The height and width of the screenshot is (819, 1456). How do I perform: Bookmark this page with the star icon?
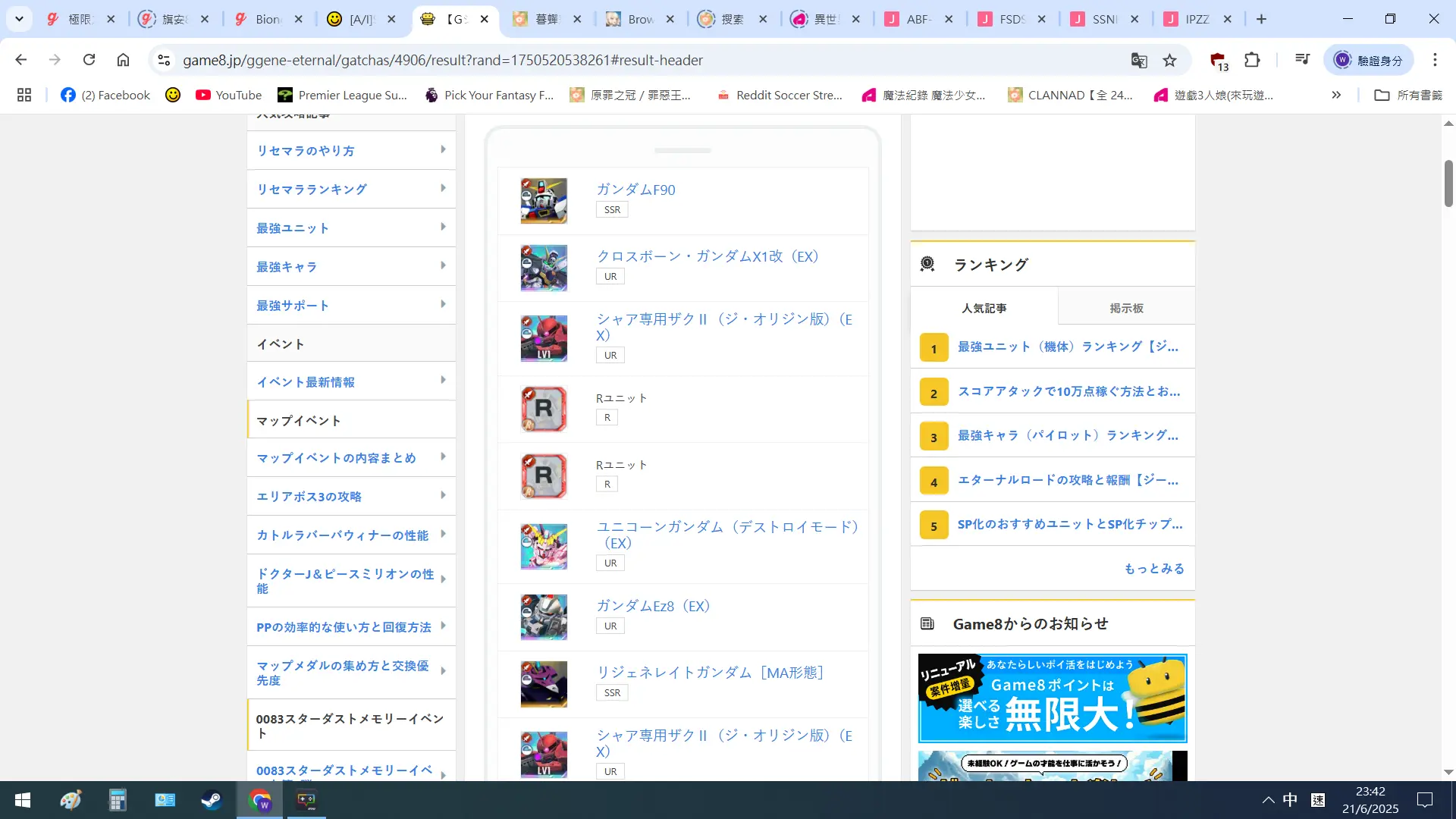[x=1170, y=60]
